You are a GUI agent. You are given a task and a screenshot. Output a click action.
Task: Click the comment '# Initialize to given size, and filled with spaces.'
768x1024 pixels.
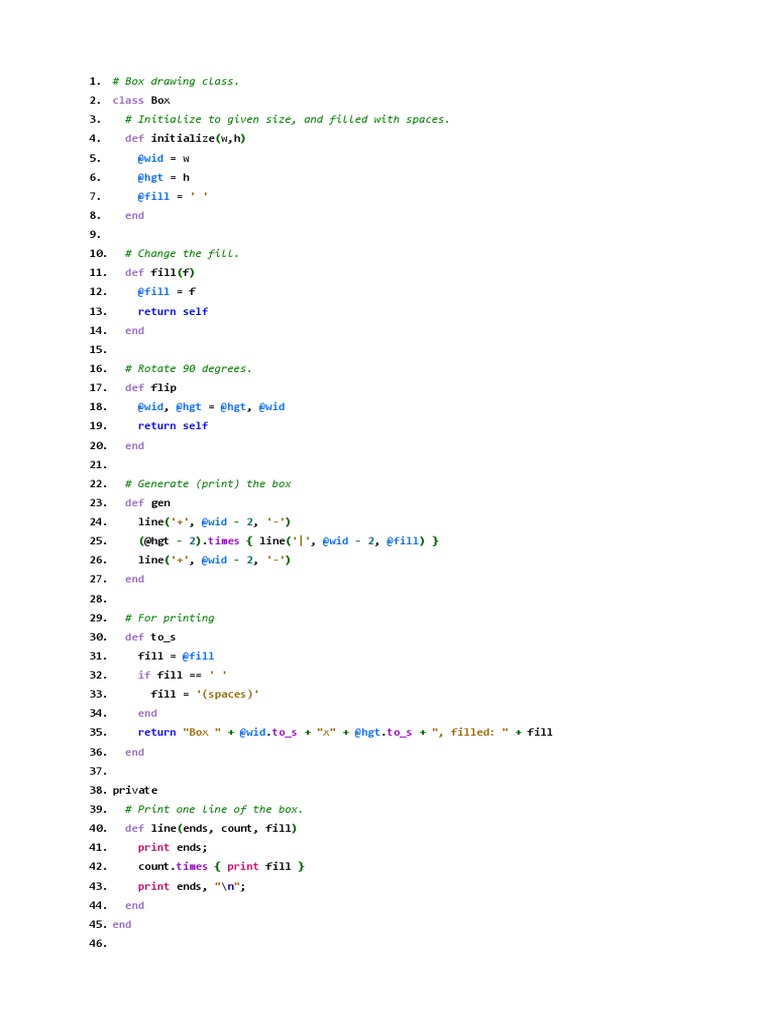[x=287, y=119]
